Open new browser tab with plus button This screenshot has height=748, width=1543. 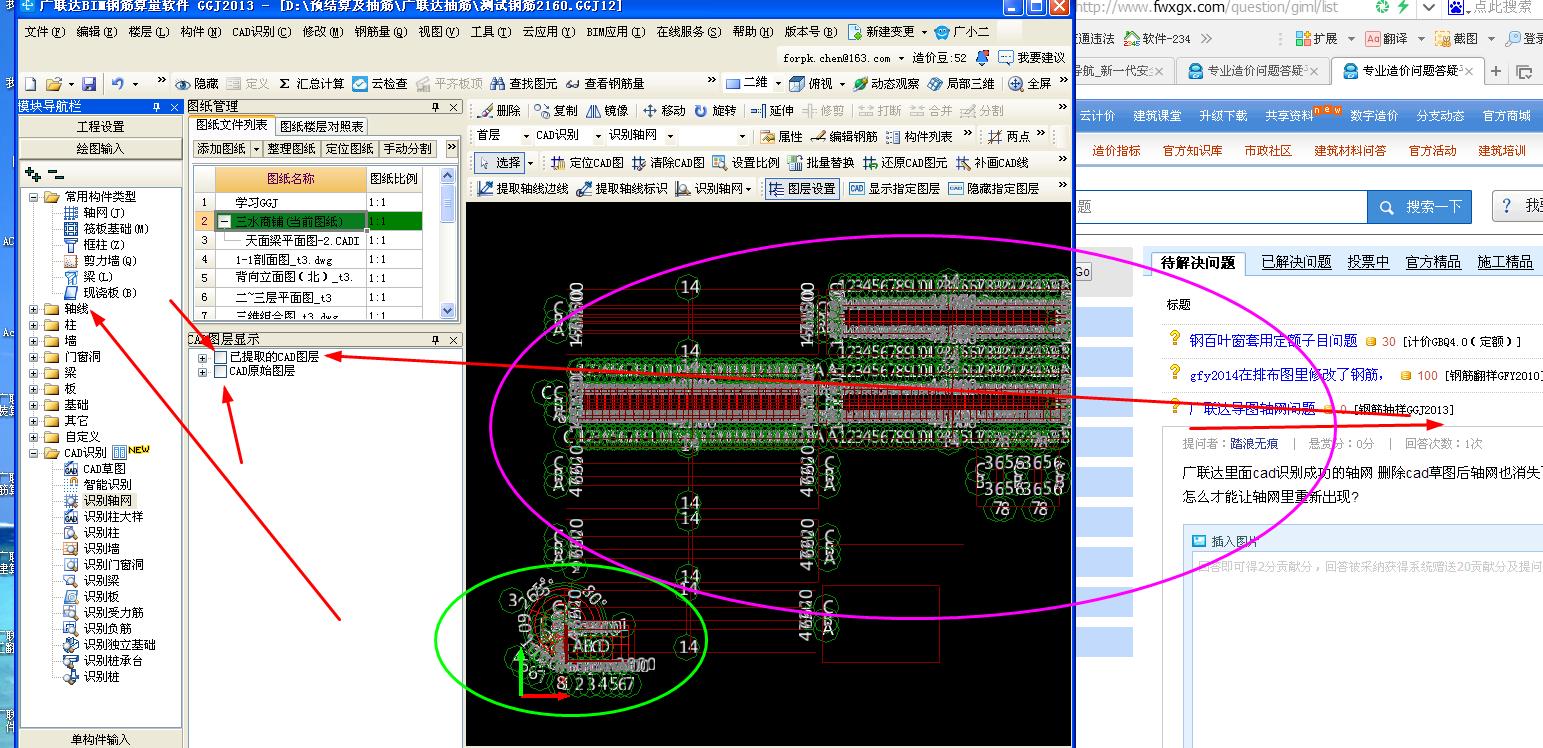1496,71
